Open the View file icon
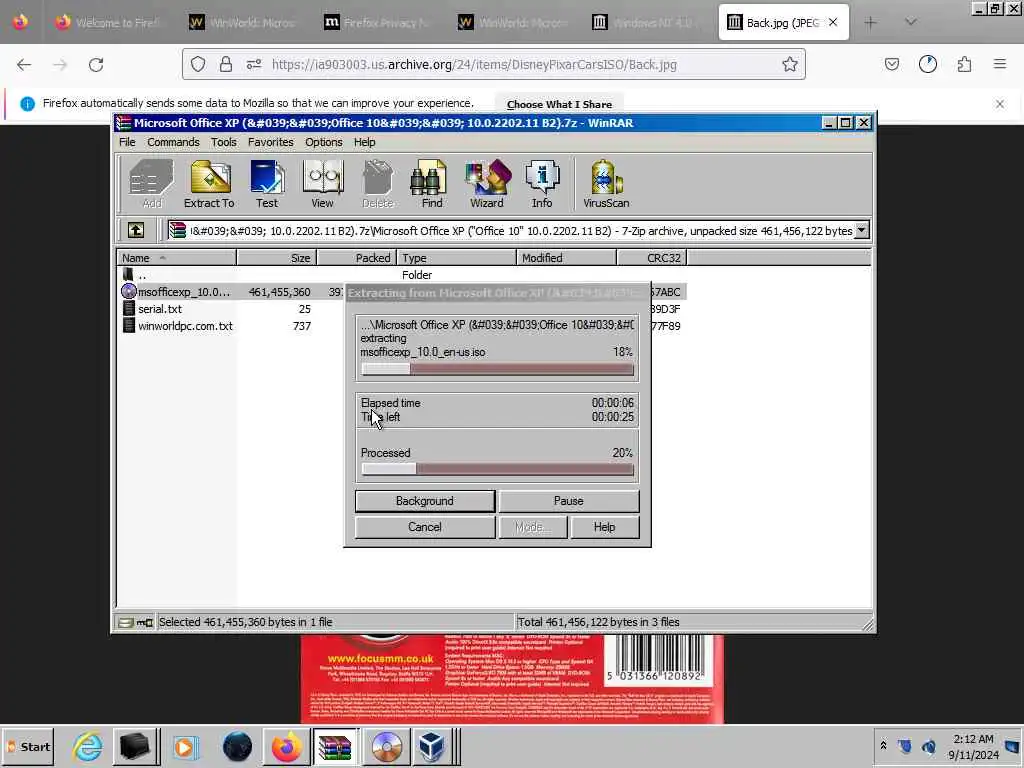The width and height of the screenshot is (1024, 768). (x=322, y=184)
